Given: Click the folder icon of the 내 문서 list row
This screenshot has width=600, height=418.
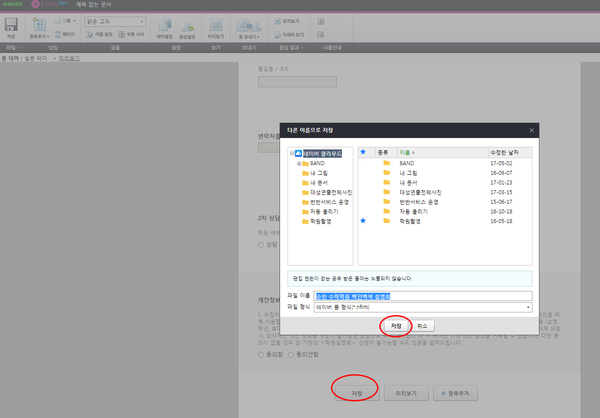Looking at the screenshot, I should 386,182.
